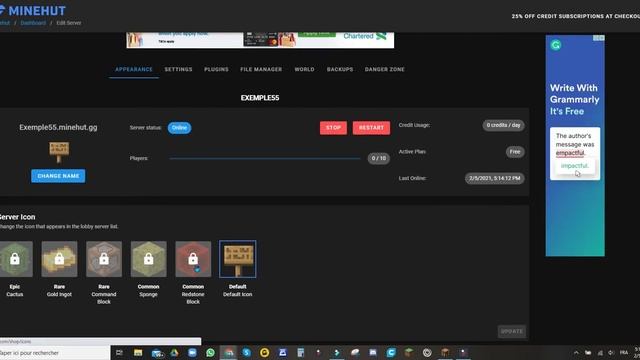This screenshot has width=640, height=360.
Task: Click the top banner advertisement
Action: click(260, 40)
